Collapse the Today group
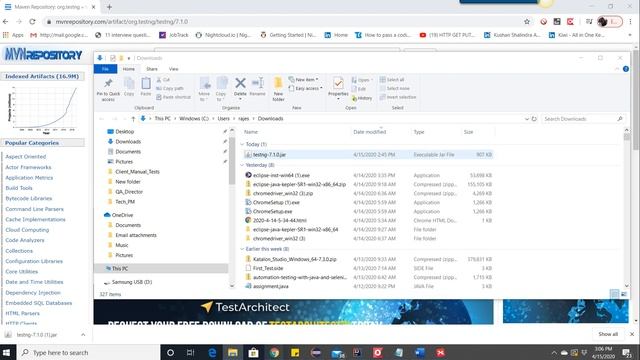Viewport: 640px width, 360px height. point(242,144)
